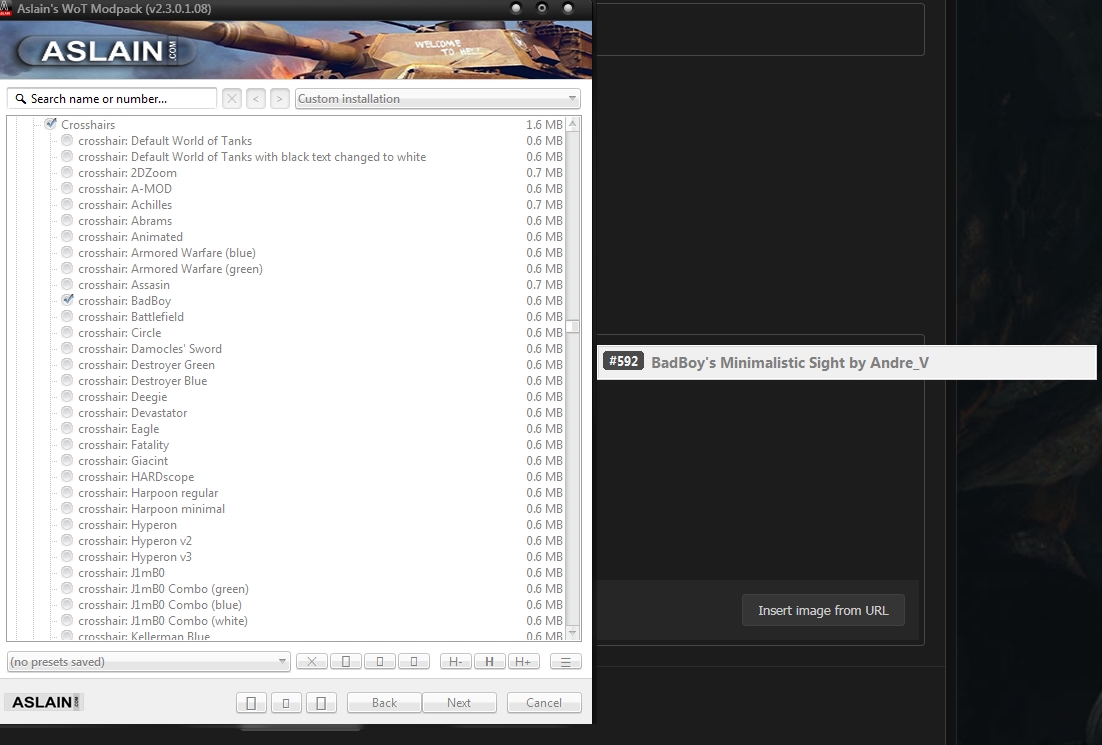Click the ASLAIN logo in the top banner

108,51
